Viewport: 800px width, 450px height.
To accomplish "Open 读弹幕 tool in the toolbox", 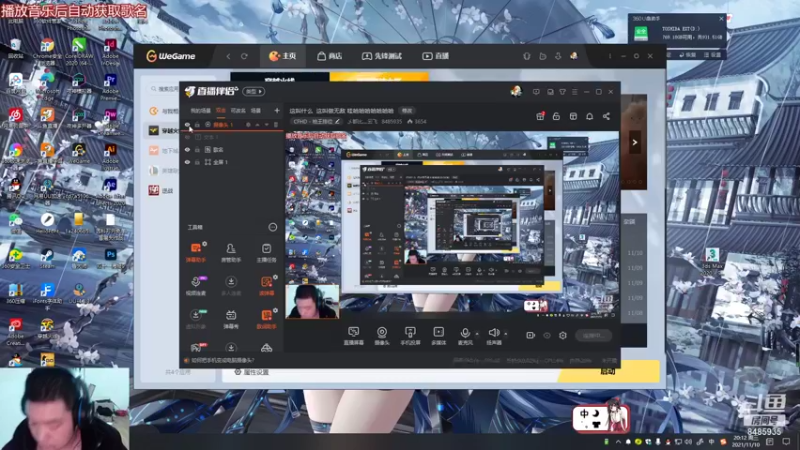I will tap(266, 286).
